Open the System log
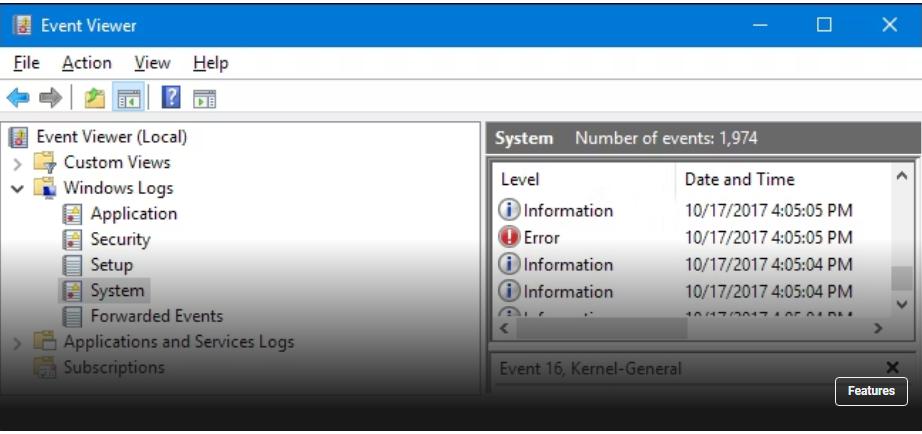This screenshot has height=434, width=922. pos(117,291)
